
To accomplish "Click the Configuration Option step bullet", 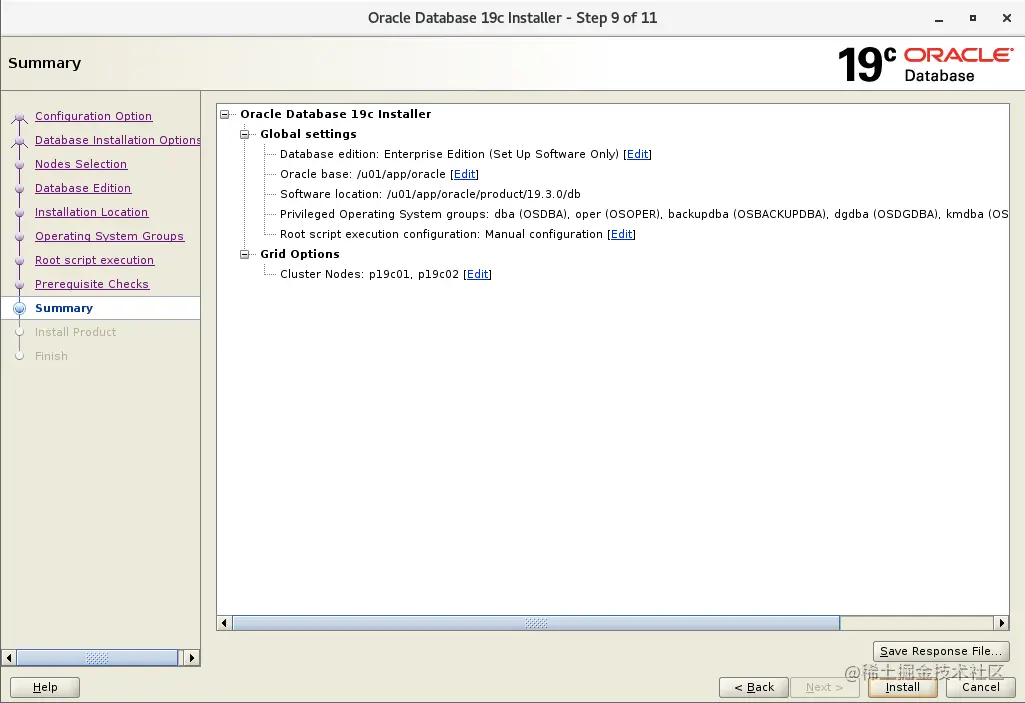I will coord(20,118).
